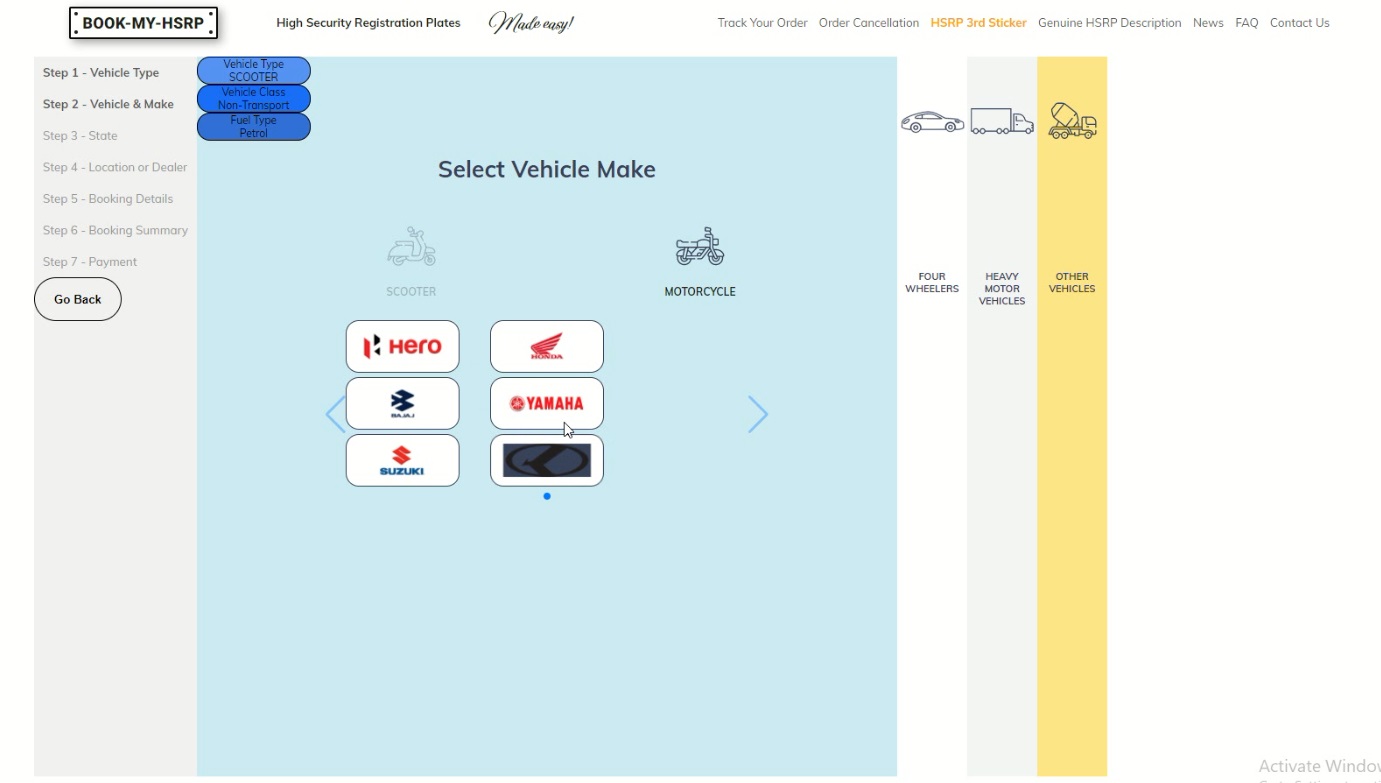Open Step 7 - Payment
Image resolution: width=1381 pixels, height=783 pixels.
90,262
